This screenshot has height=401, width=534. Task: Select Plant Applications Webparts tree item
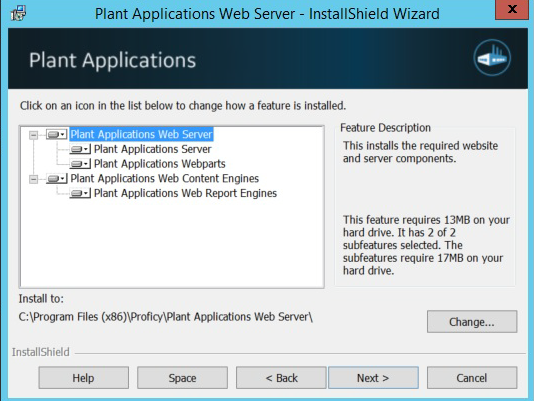pos(159,164)
